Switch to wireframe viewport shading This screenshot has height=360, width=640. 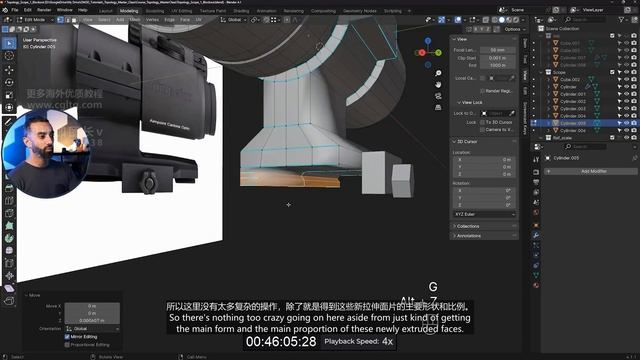(494, 20)
